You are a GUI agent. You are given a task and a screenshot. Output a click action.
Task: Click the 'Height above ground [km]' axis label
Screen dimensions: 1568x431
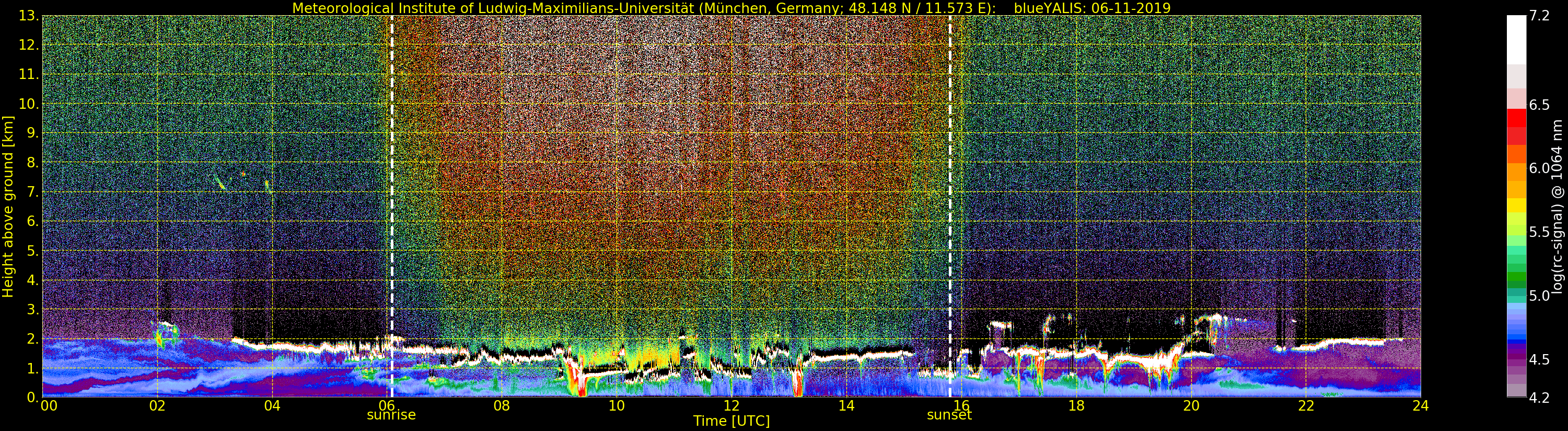point(8,207)
